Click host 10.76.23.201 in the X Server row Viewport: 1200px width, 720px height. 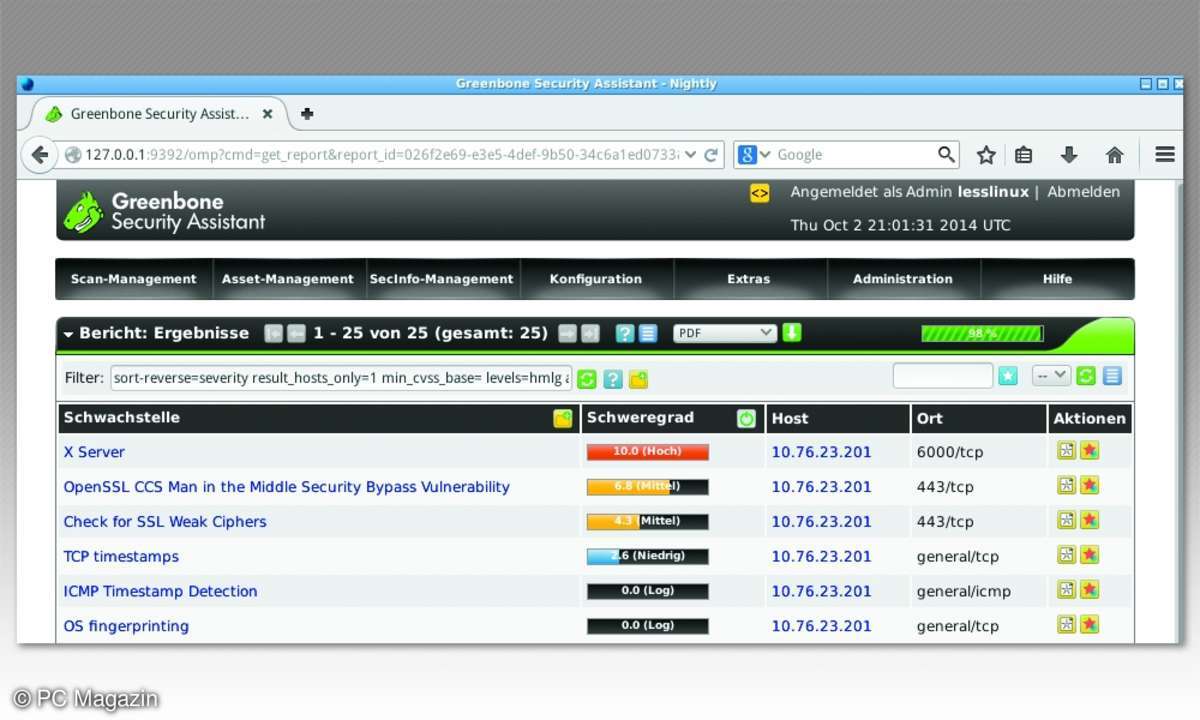pos(821,452)
